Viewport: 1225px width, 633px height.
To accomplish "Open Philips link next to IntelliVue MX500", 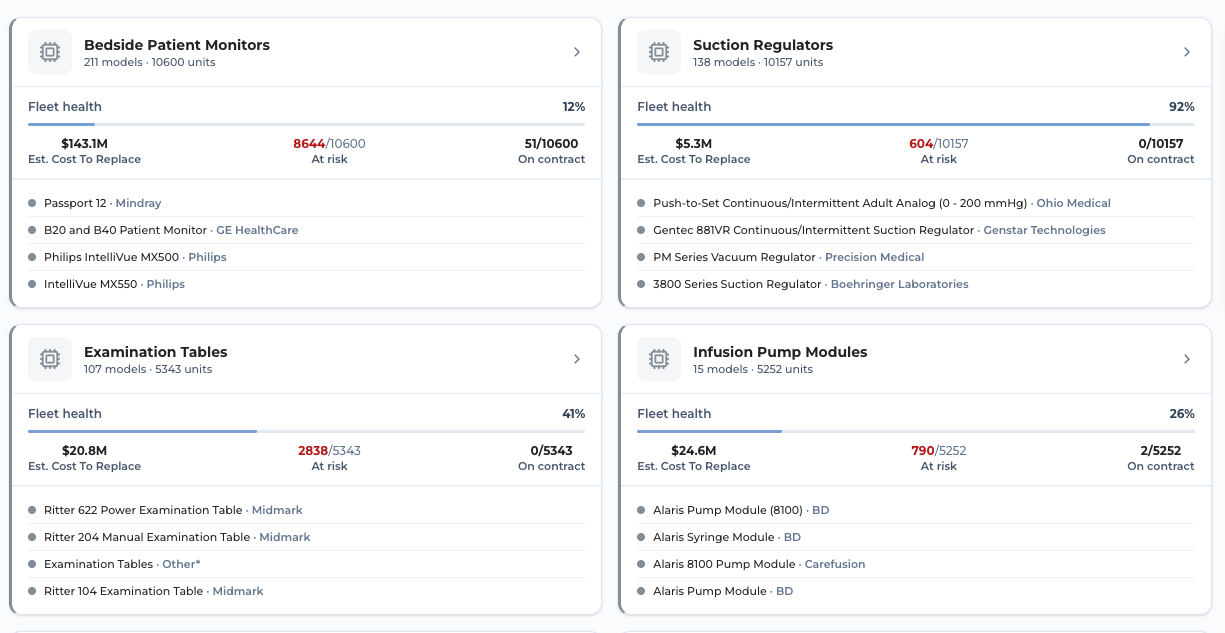I will click(x=207, y=257).
